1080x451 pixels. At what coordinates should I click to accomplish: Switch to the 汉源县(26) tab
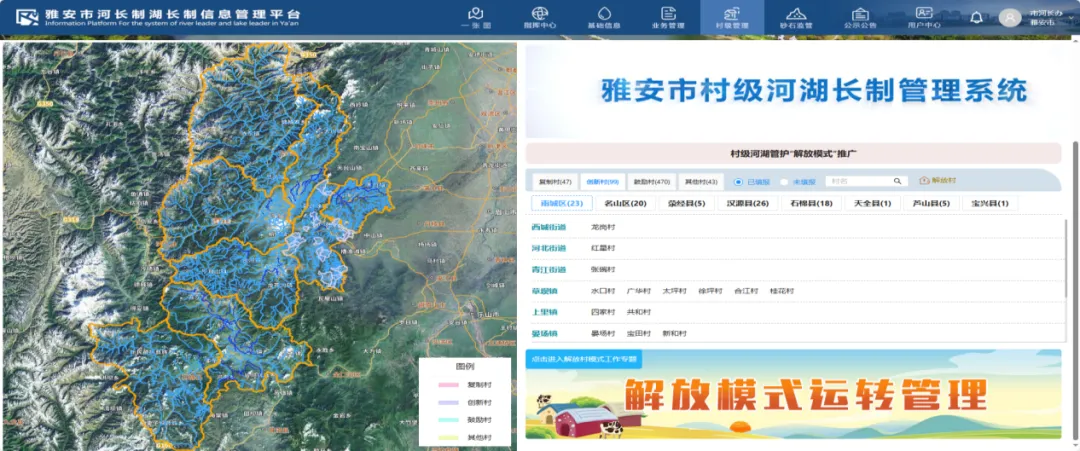tap(748, 204)
